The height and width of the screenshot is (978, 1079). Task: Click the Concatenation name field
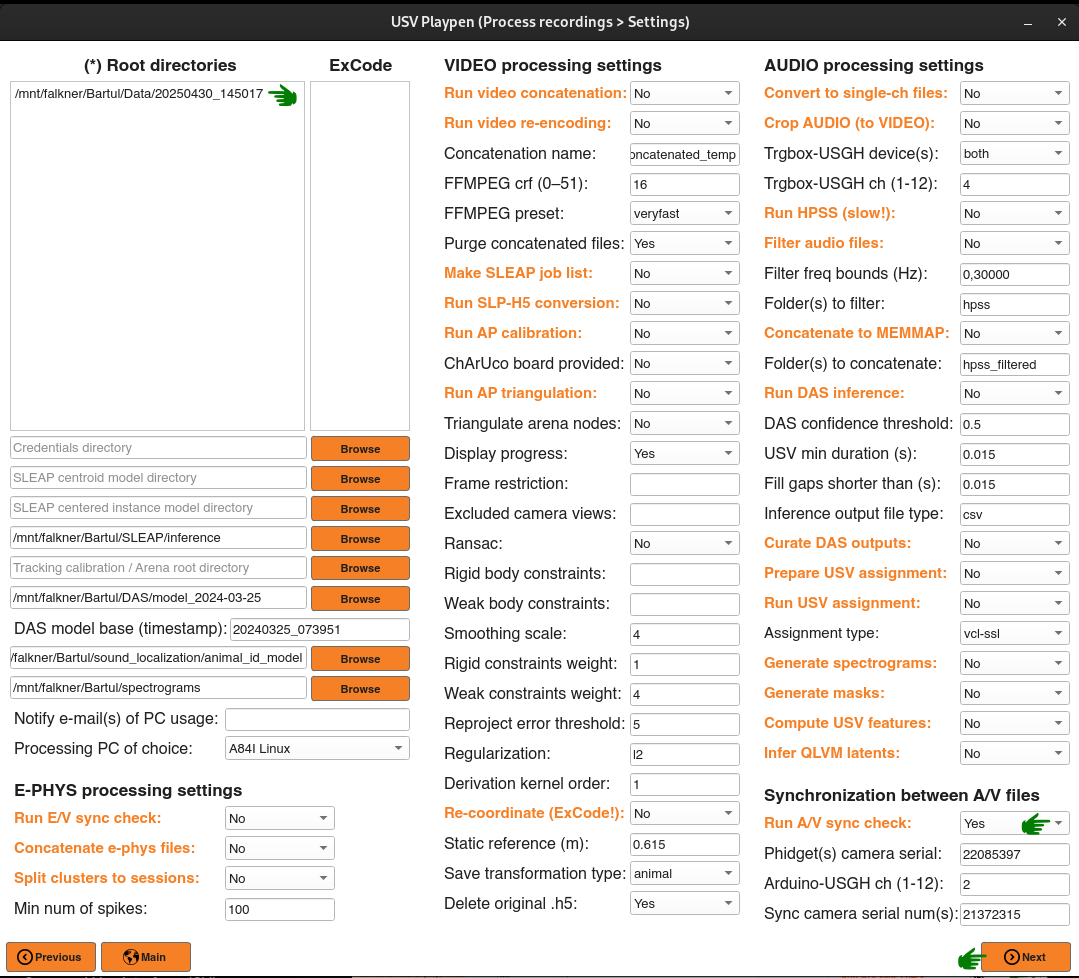pos(685,154)
